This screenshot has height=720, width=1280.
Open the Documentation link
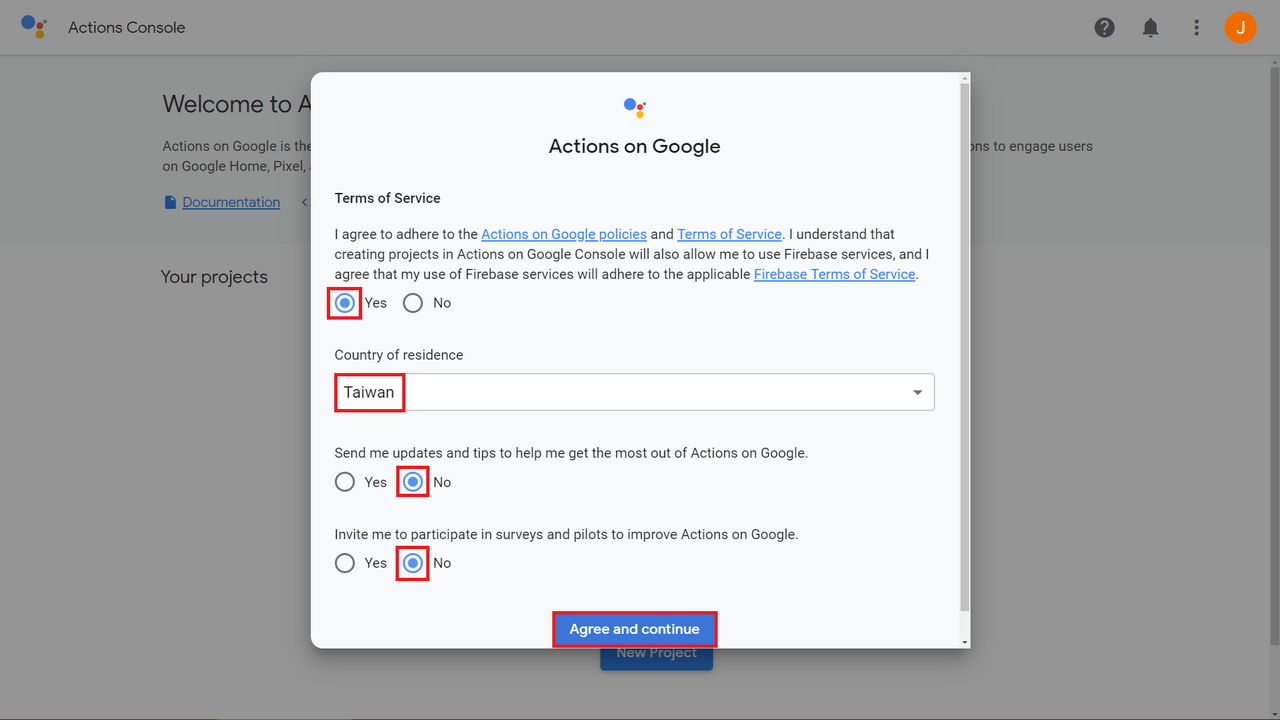[231, 202]
